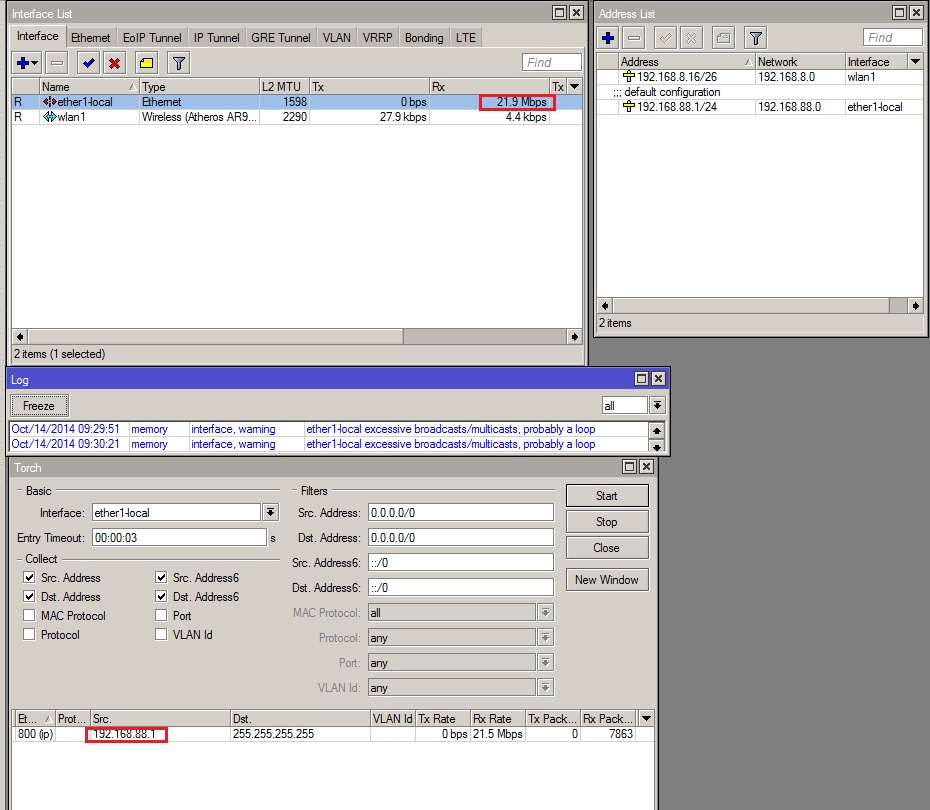The height and width of the screenshot is (810, 930).
Task: Maximize the Log window
Action: (641, 378)
